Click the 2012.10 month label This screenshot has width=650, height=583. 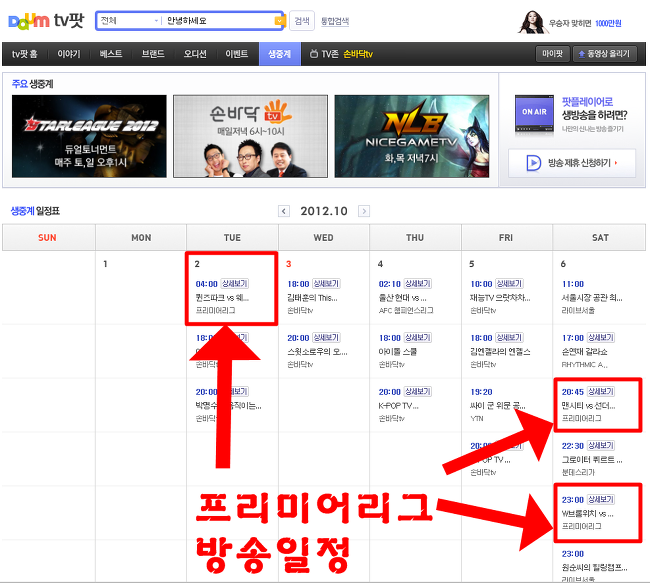tap(324, 211)
